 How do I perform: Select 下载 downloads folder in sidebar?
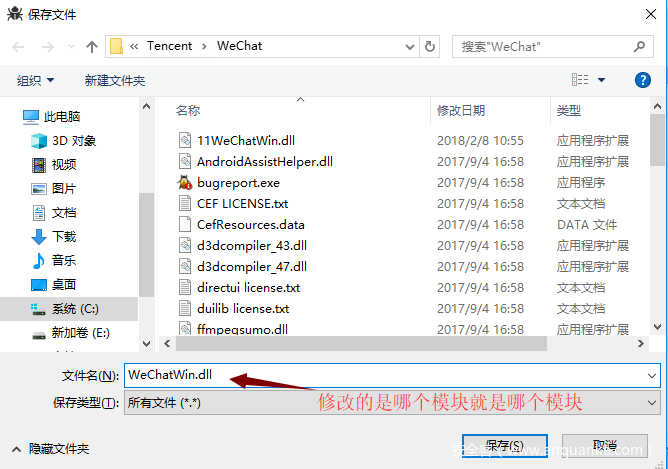click(54, 236)
